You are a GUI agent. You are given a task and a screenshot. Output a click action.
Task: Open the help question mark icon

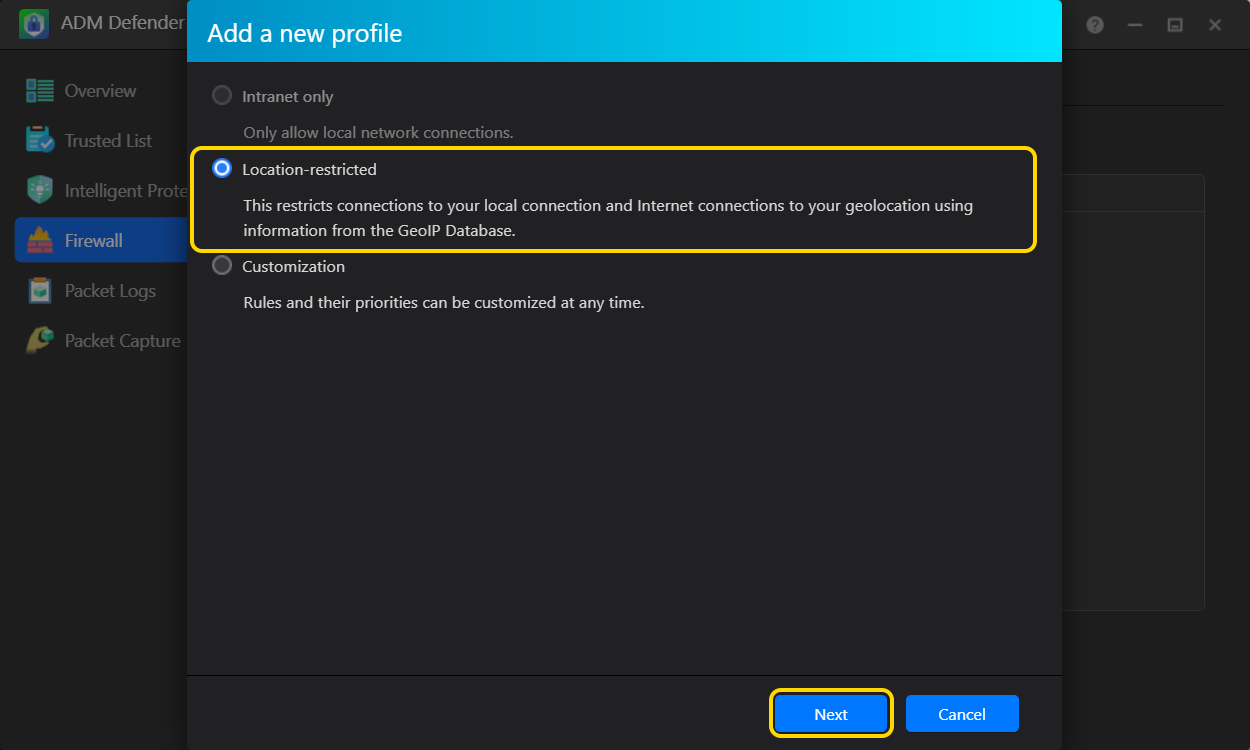tap(1095, 25)
